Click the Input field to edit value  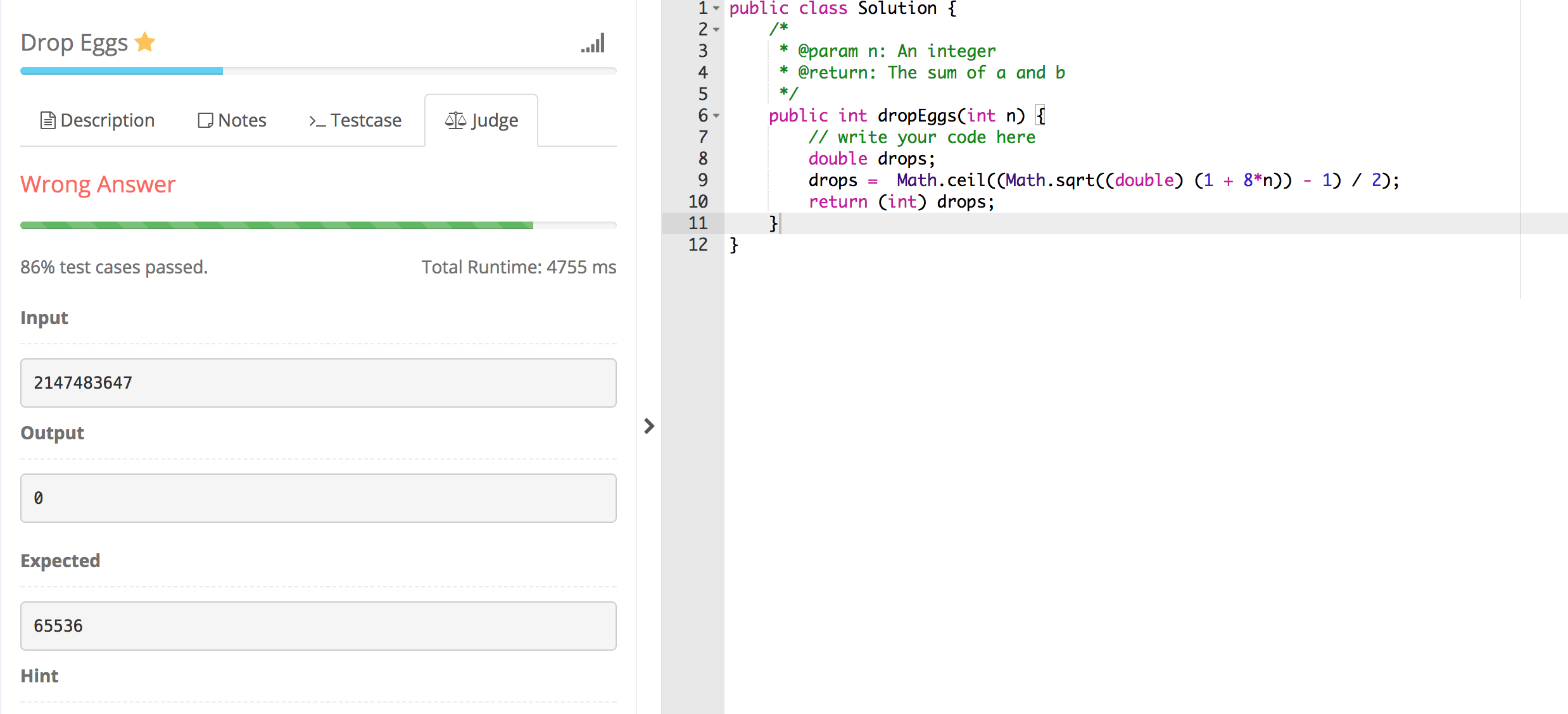click(x=318, y=382)
